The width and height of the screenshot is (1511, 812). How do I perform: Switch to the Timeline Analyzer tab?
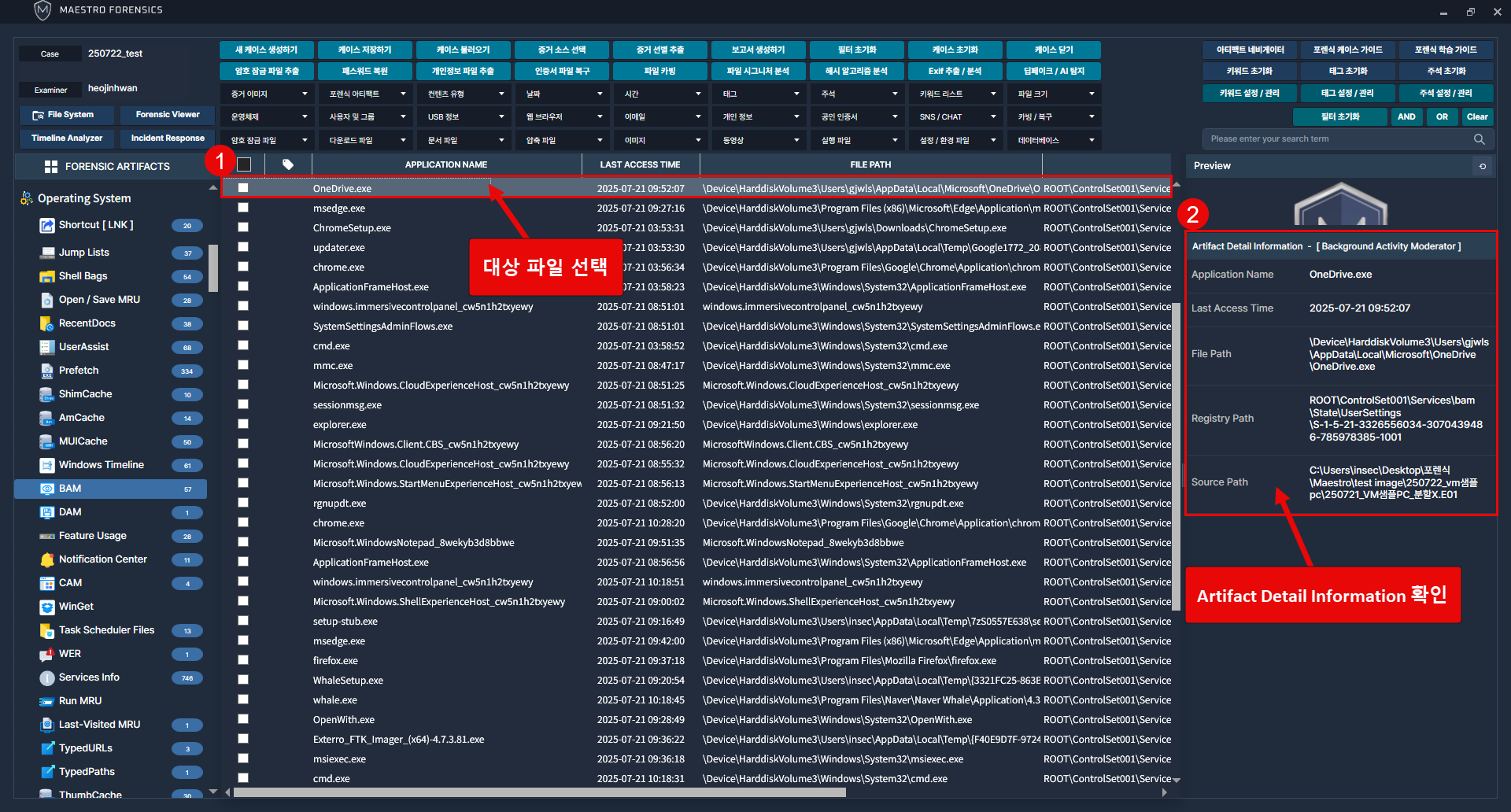tap(67, 138)
